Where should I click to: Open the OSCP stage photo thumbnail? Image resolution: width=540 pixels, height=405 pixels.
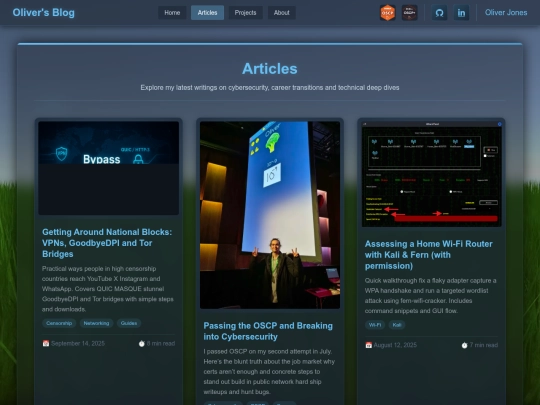pyautogui.click(x=270, y=215)
